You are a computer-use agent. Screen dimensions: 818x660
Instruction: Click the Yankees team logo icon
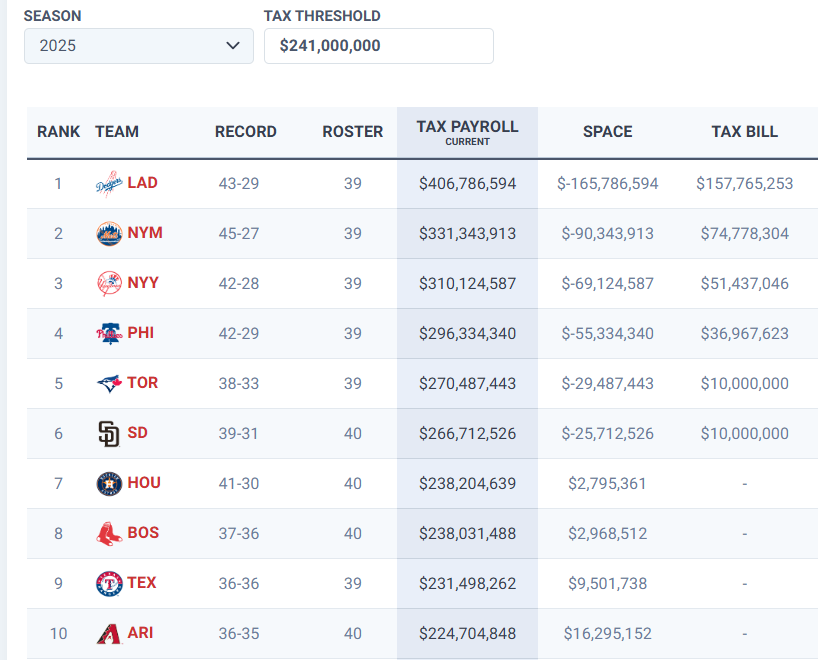tap(108, 284)
